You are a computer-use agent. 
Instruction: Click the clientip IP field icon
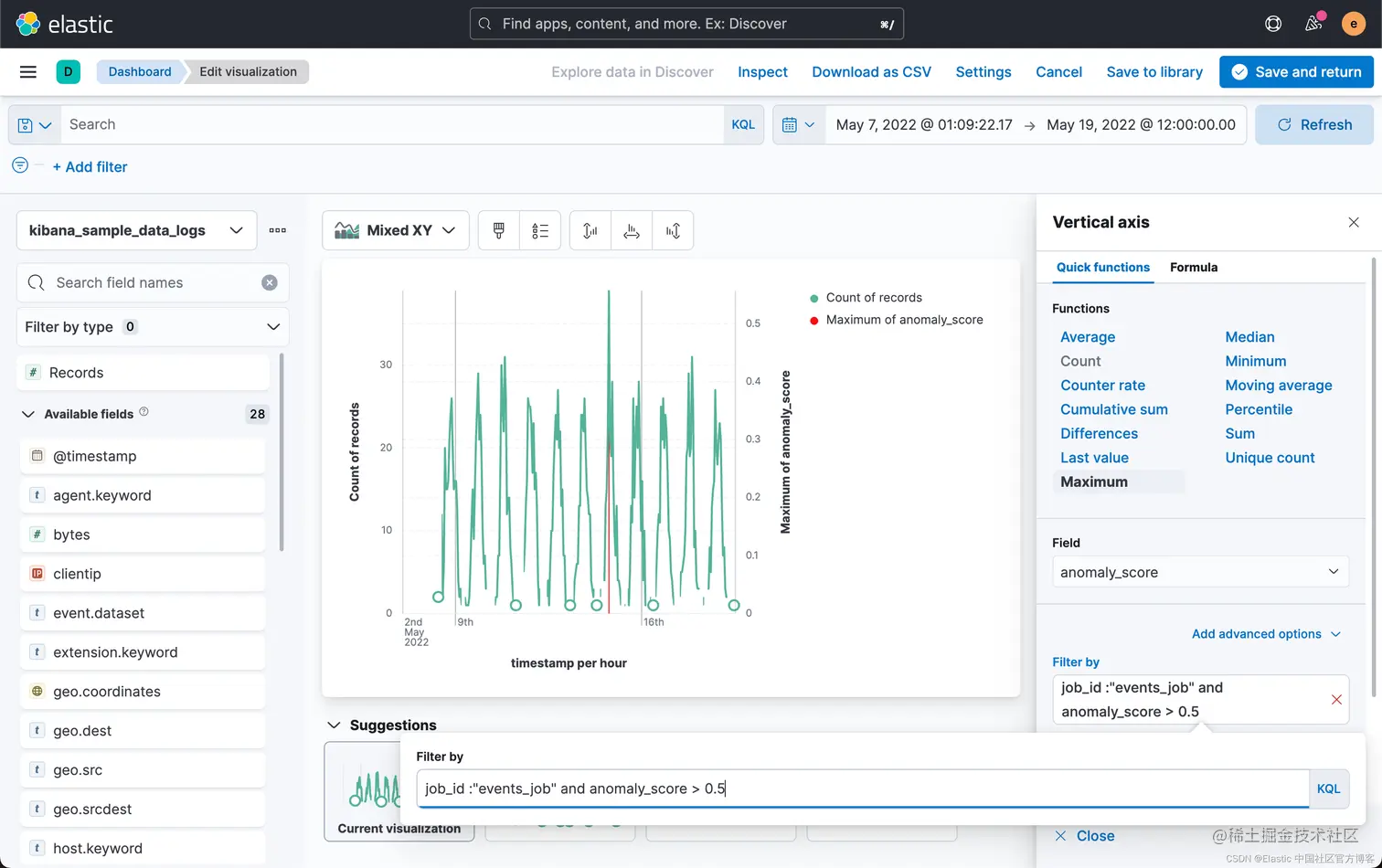37,573
